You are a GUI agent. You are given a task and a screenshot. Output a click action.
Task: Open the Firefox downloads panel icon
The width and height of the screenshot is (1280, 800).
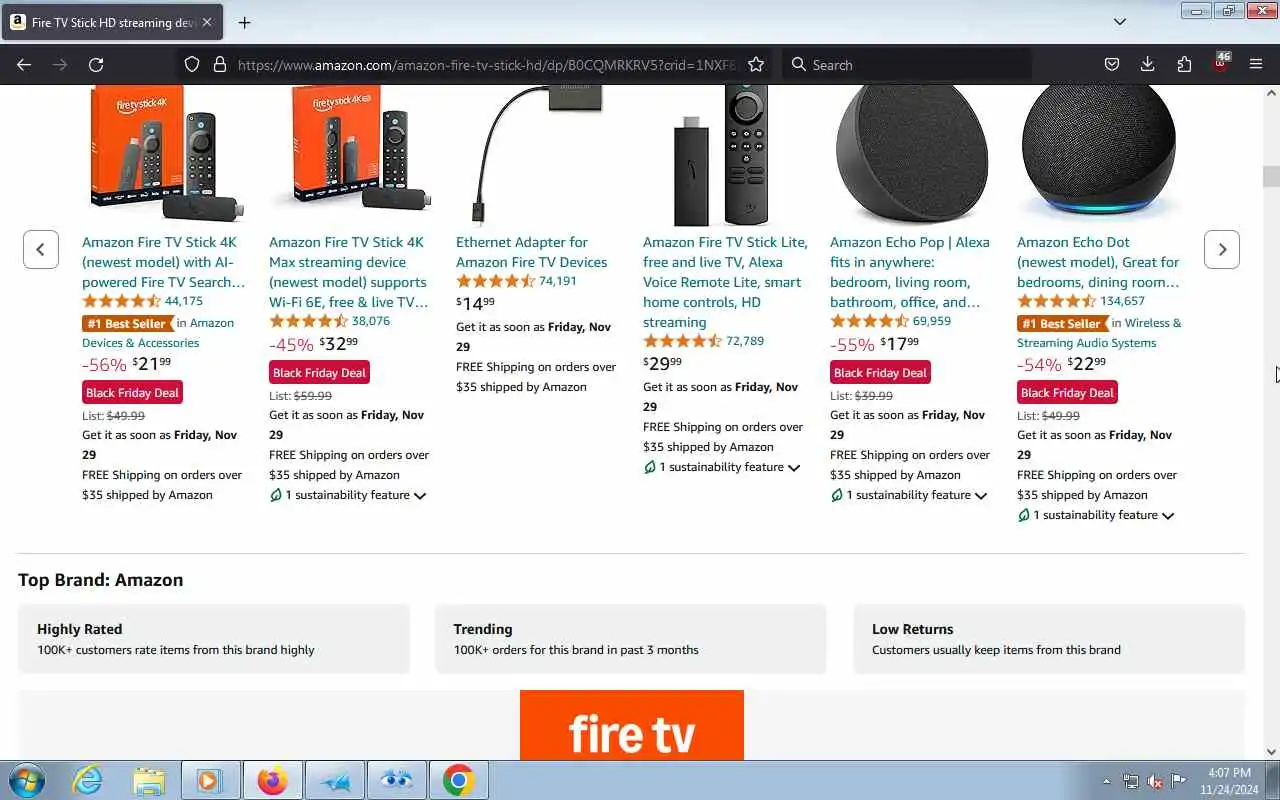[x=1148, y=64]
